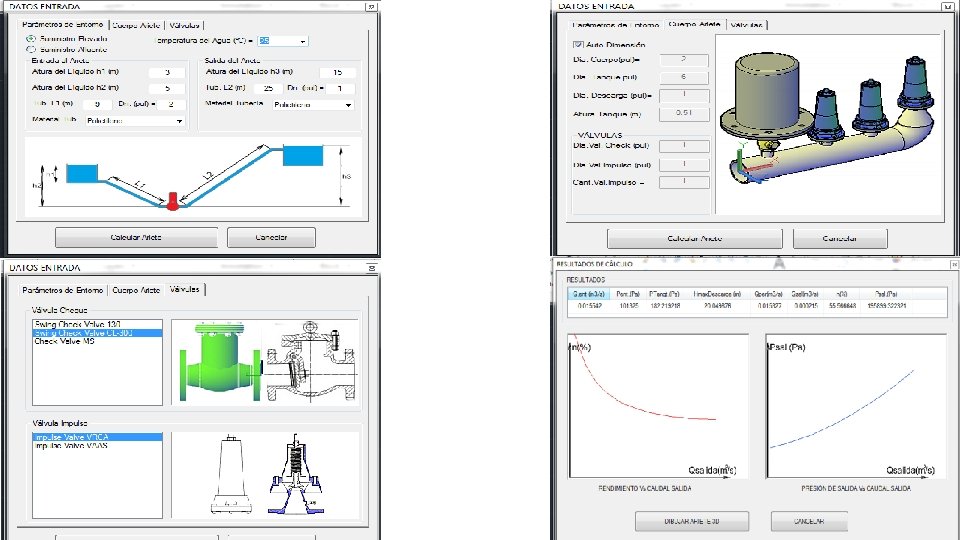The image size is (960, 540).
Task: Select the Check Valve MS list entry
Action: [x=97, y=342]
